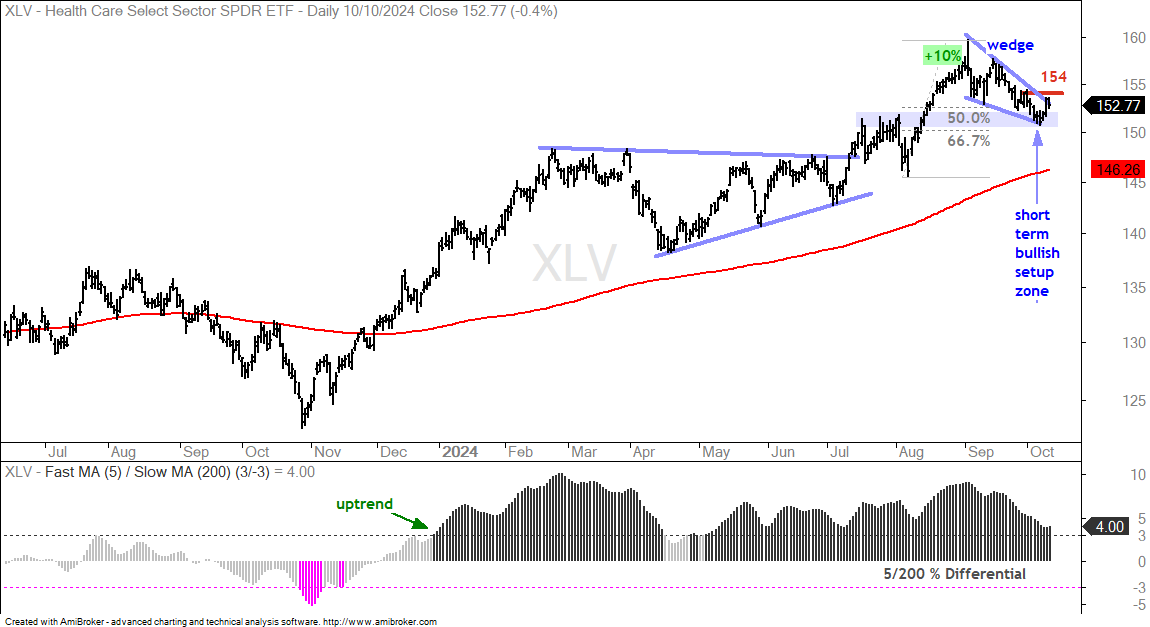Click the '2024' year label on time axis
Viewport: 1150px width, 627px height.
pyautogui.click(x=460, y=452)
